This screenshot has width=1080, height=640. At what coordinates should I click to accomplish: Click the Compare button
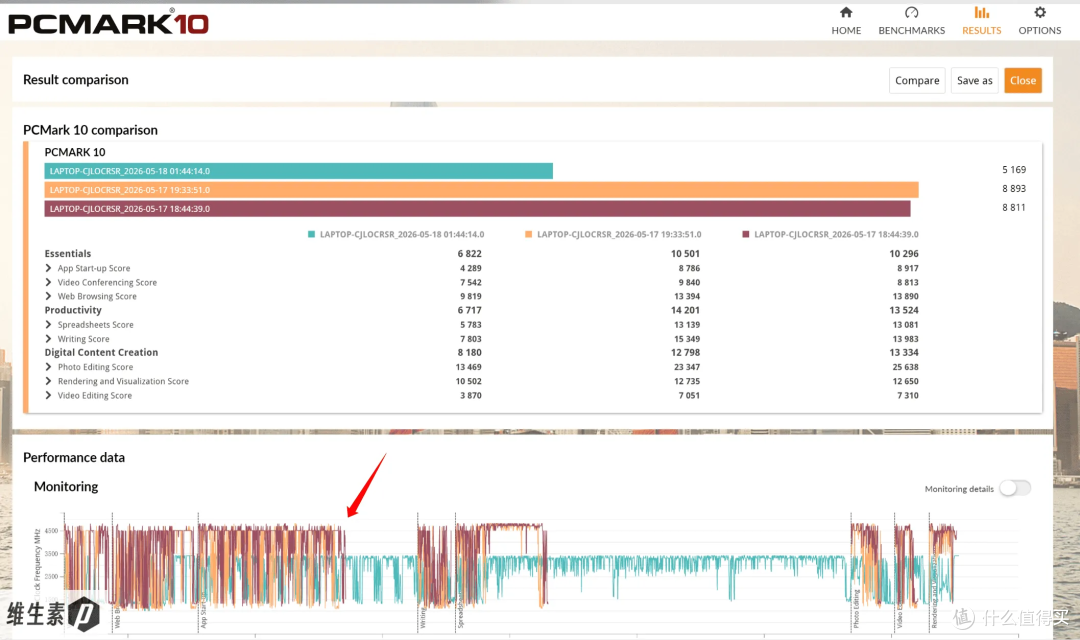[917, 81]
